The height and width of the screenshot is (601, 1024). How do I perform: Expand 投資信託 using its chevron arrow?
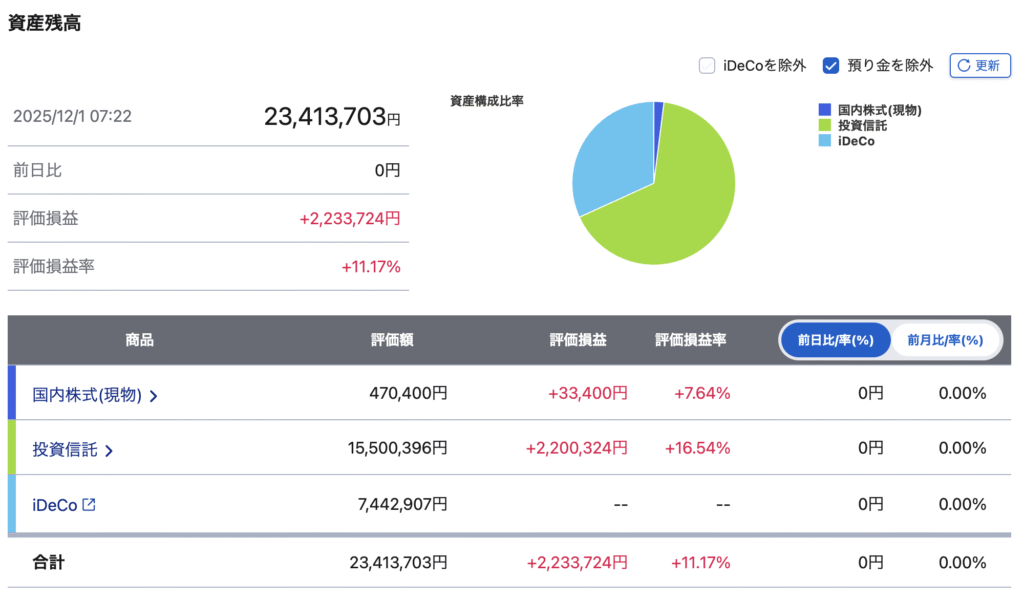pyautogui.click(x=109, y=451)
